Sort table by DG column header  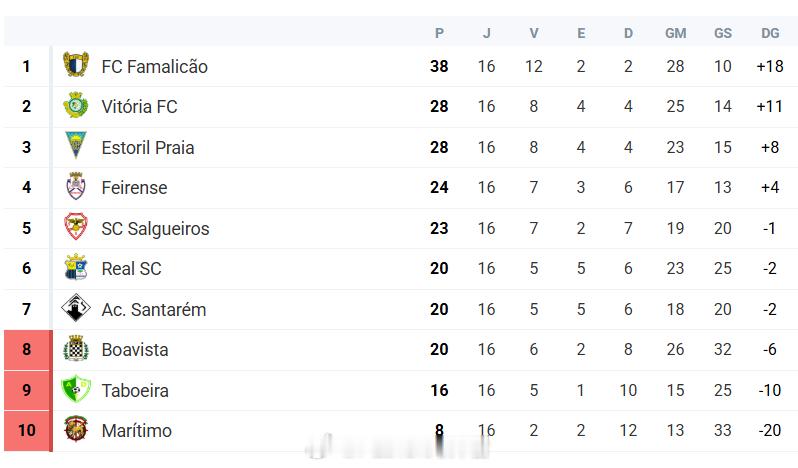(770, 34)
